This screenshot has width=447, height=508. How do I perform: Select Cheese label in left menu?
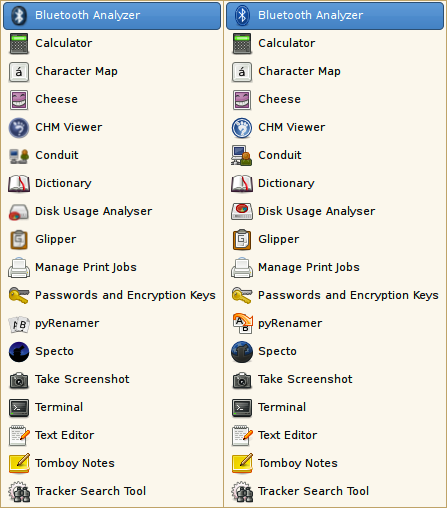click(x=57, y=99)
